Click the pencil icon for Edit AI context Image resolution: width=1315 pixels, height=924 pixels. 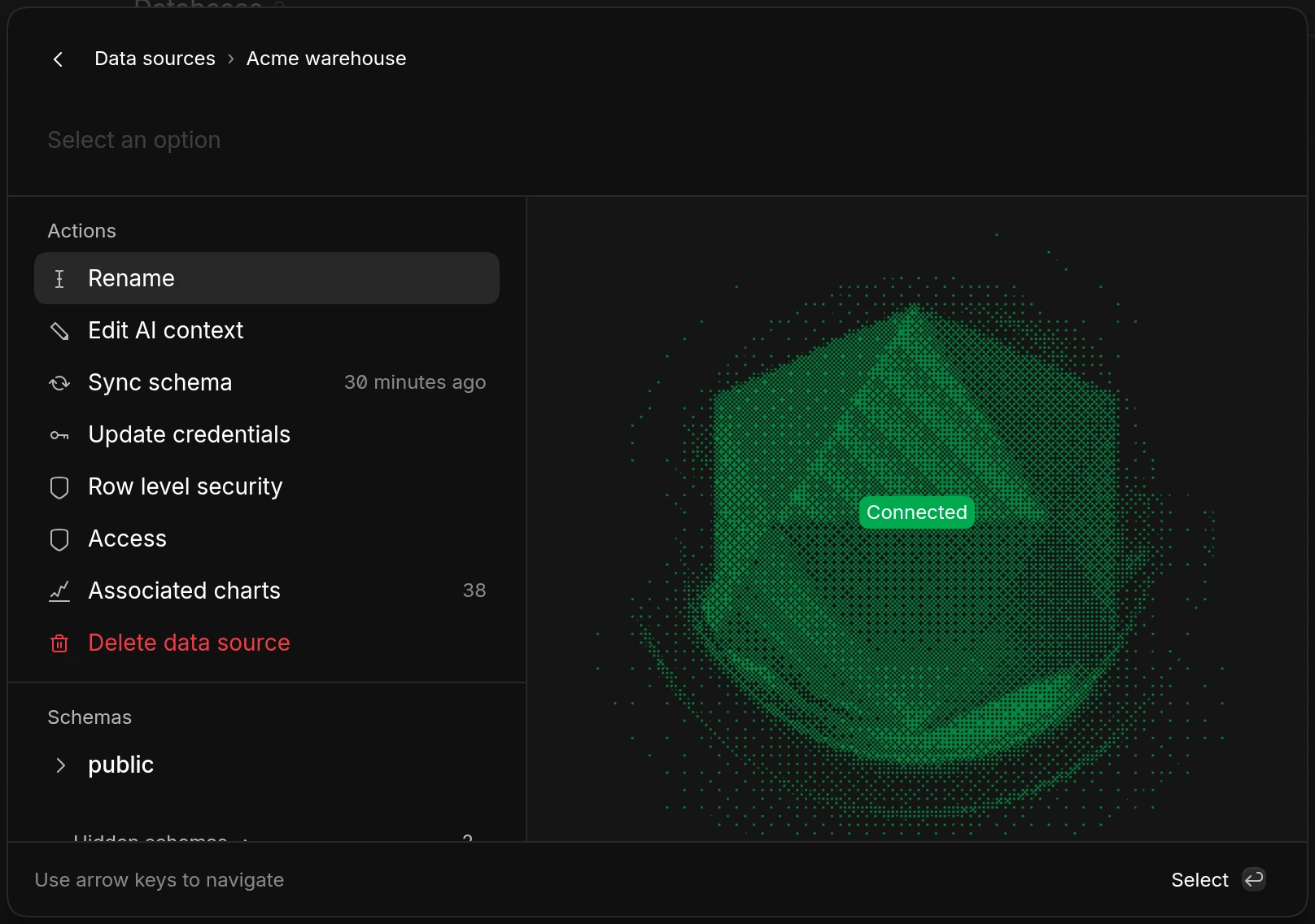(x=59, y=331)
